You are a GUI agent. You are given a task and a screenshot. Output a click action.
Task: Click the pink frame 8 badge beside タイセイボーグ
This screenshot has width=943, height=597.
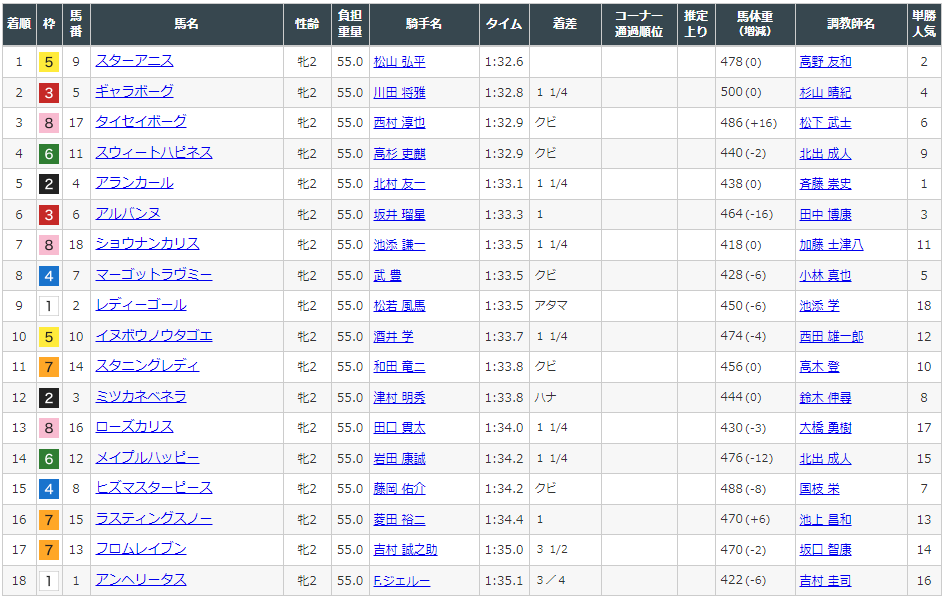click(48, 123)
